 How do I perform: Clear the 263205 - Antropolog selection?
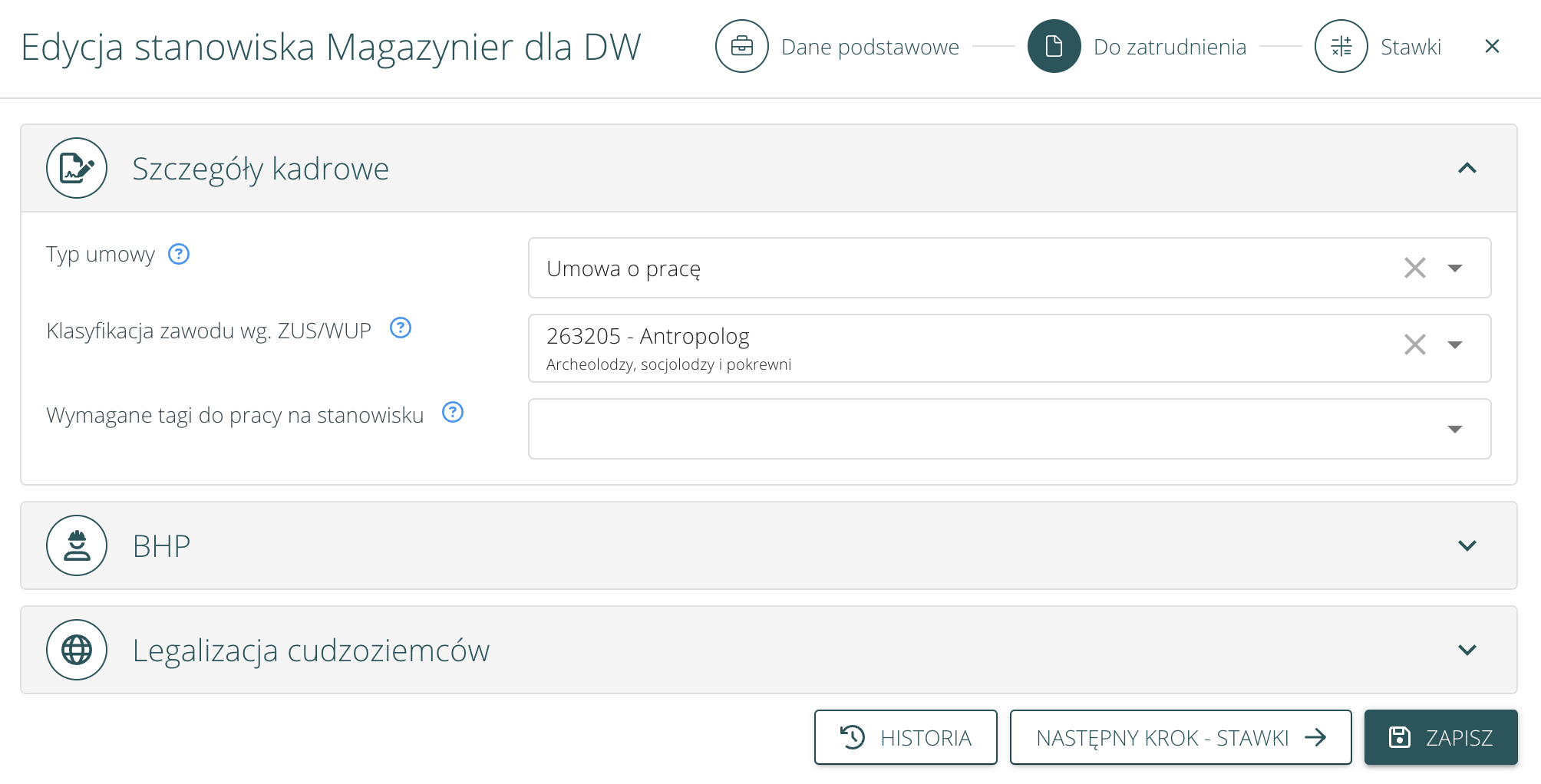coord(1414,344)
